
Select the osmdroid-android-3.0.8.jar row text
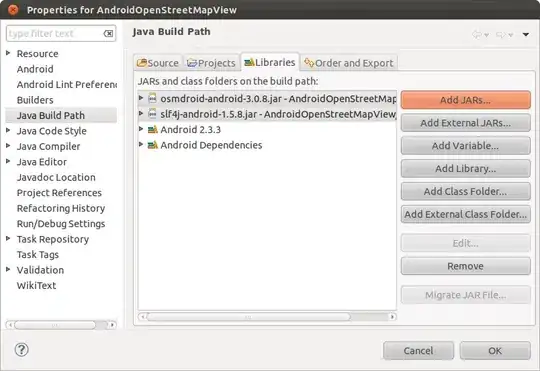click(x=278, y=99)
